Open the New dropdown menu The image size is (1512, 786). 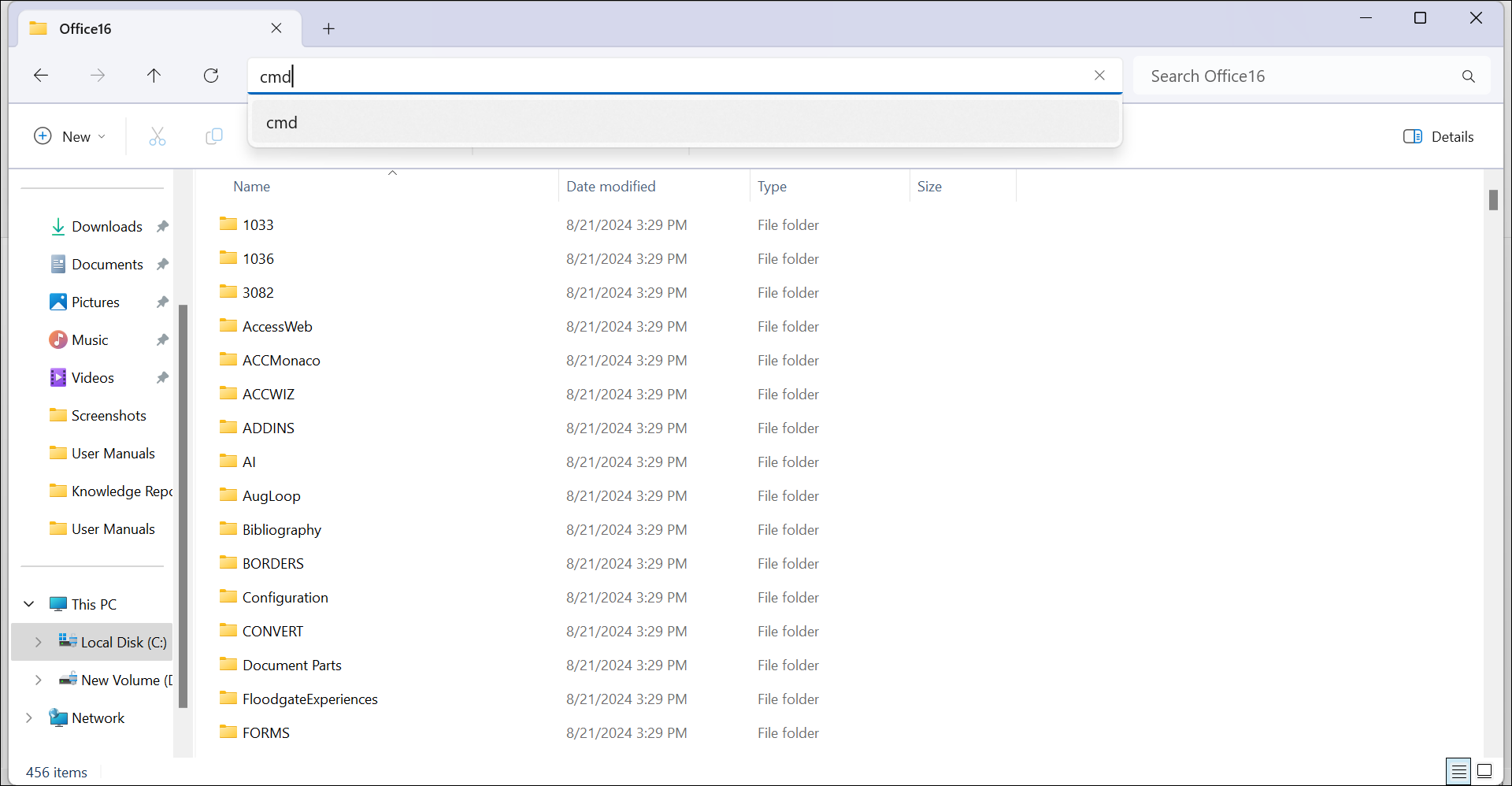(x=70, y=137)
